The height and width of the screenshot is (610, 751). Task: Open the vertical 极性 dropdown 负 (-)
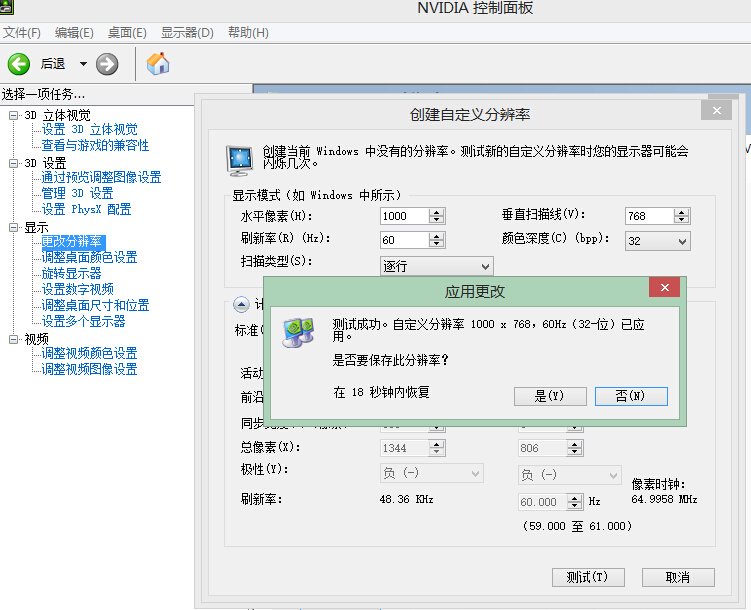coord(570,474)
